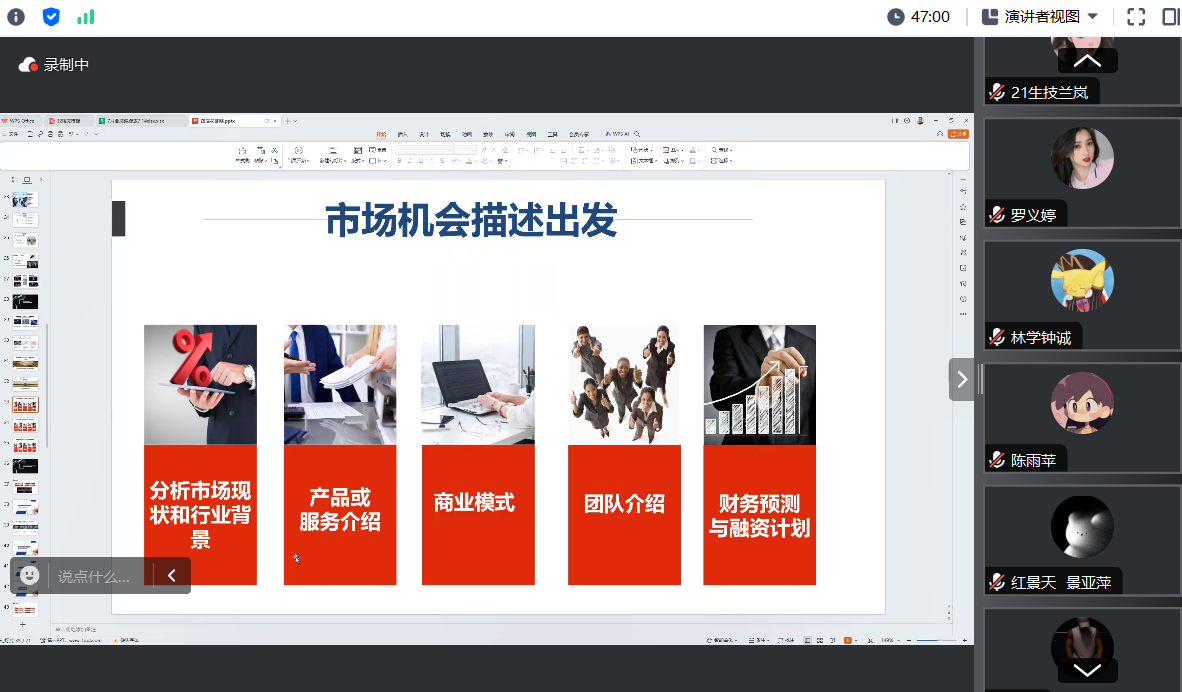This screenshot has width=1182, height=692.
Task: Click the emoji smiley icon in chat
Action: point(30,575)
